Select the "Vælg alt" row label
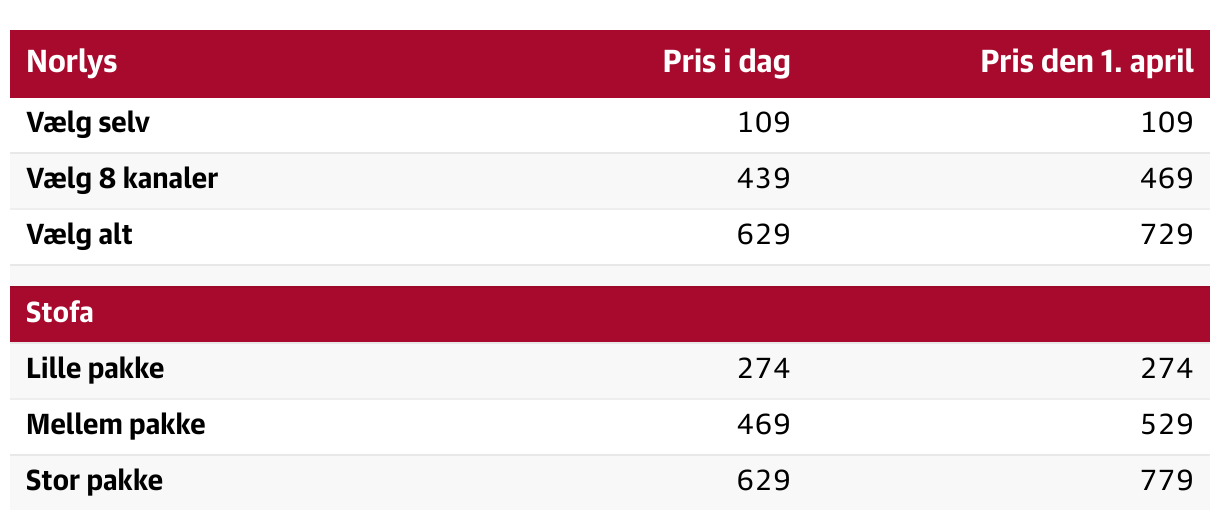Screen dimensions: 1220x520 point(80,236)
